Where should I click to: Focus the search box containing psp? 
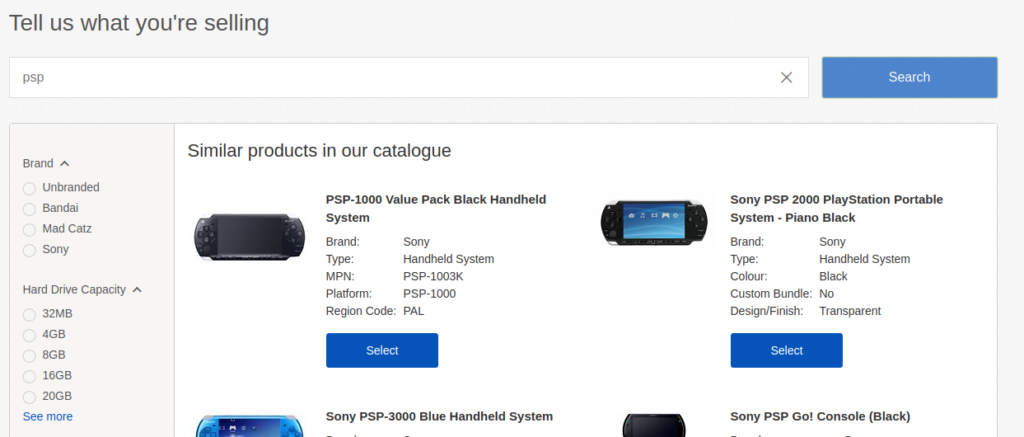pyautogui.click(x=392, y=78)
